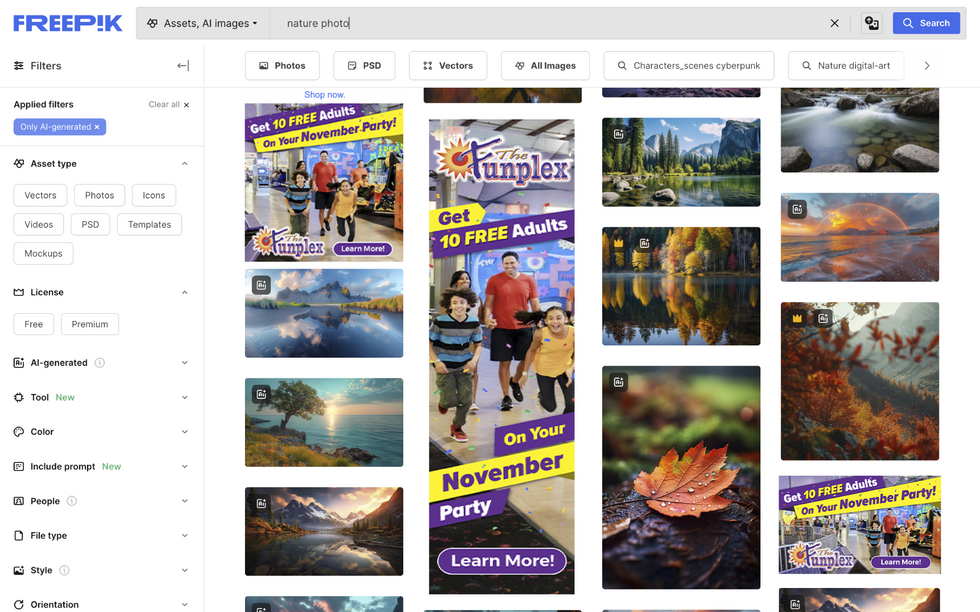Select the Templates asset type chip
The image size is (980, 612).
pos(149,224)
